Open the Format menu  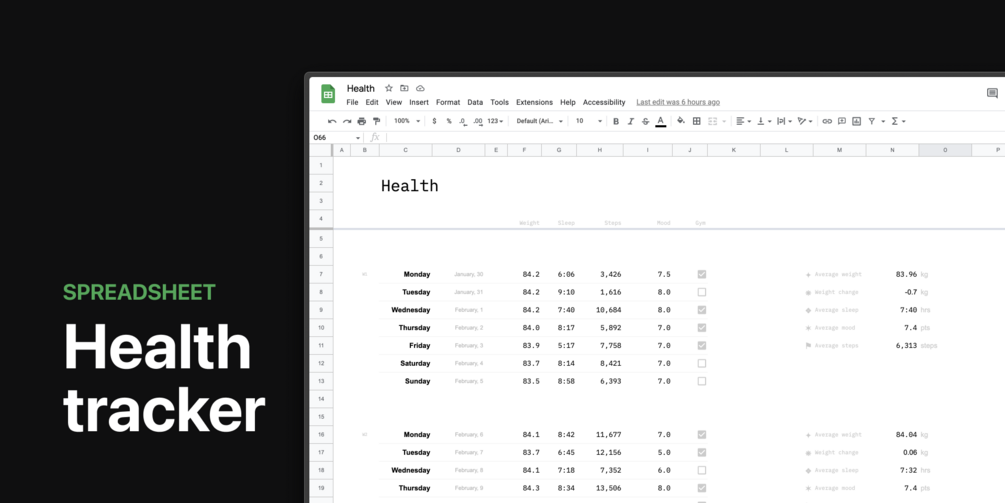pyautogui.click(x=448, y=103)
